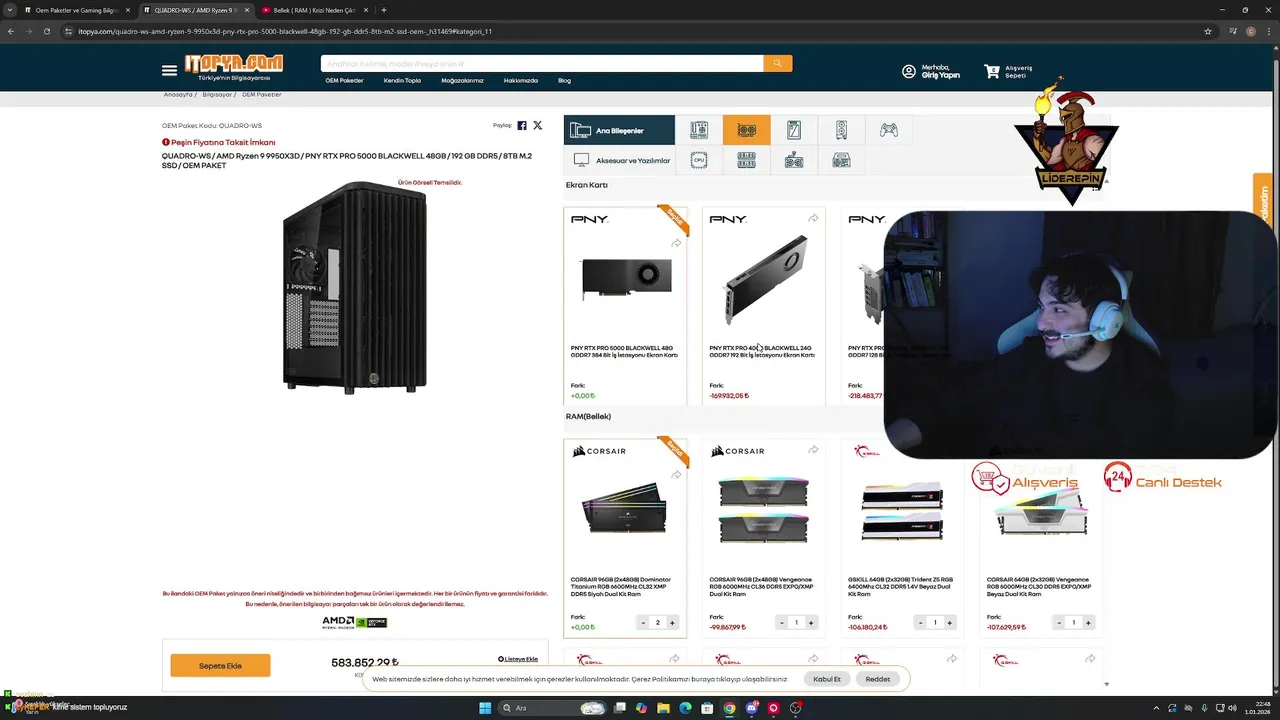
Task: Select PNY RTX PRO 4000 Blackwell product image
Action: pos(764,280)
